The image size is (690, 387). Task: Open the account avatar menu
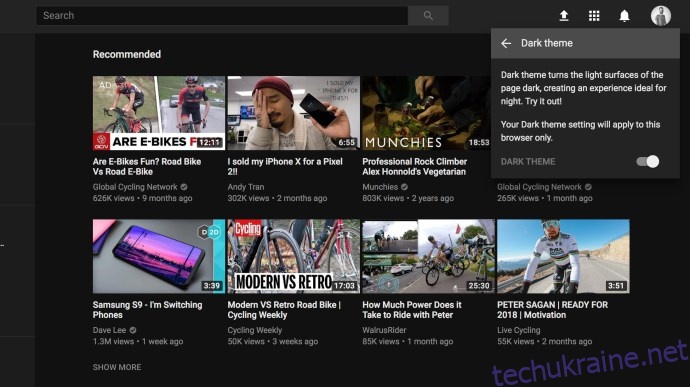(x=661, y=16)
